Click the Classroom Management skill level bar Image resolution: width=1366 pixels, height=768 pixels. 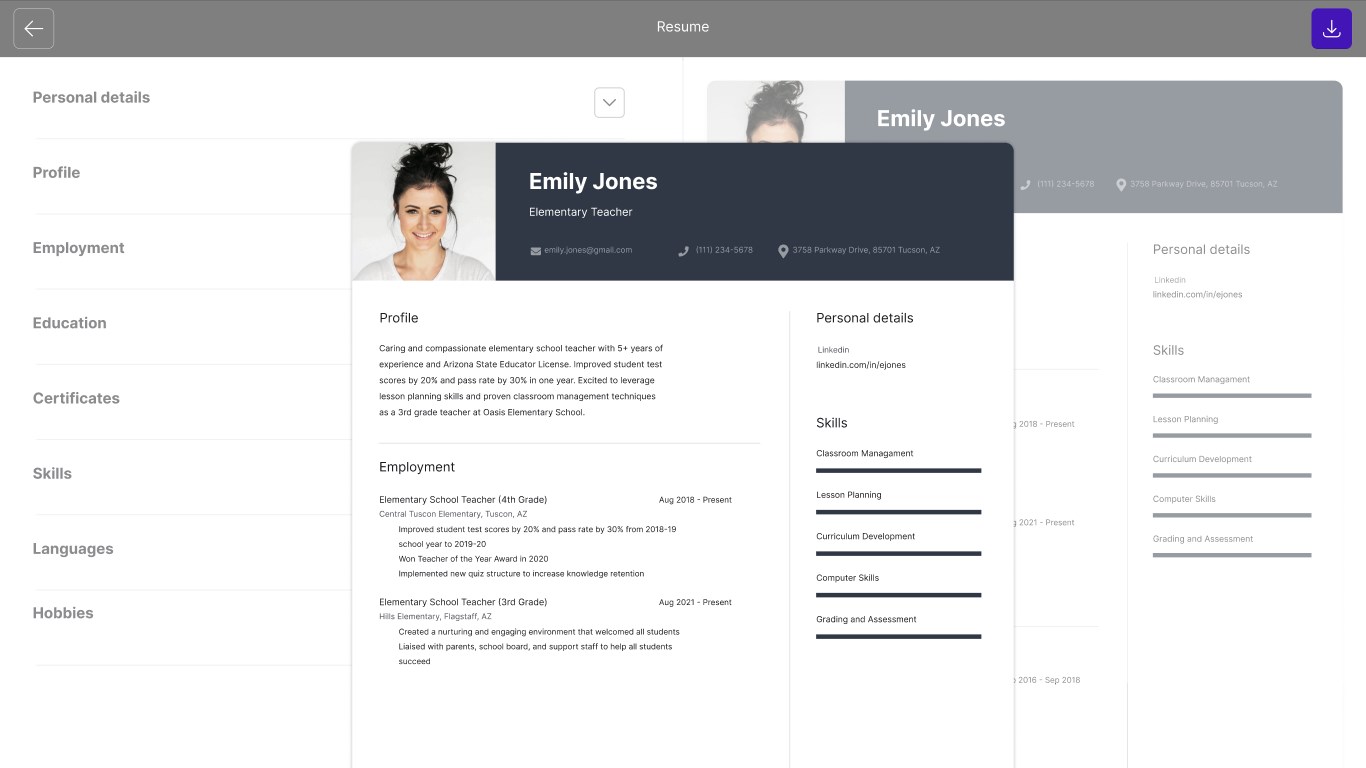[x=898, y=470]
